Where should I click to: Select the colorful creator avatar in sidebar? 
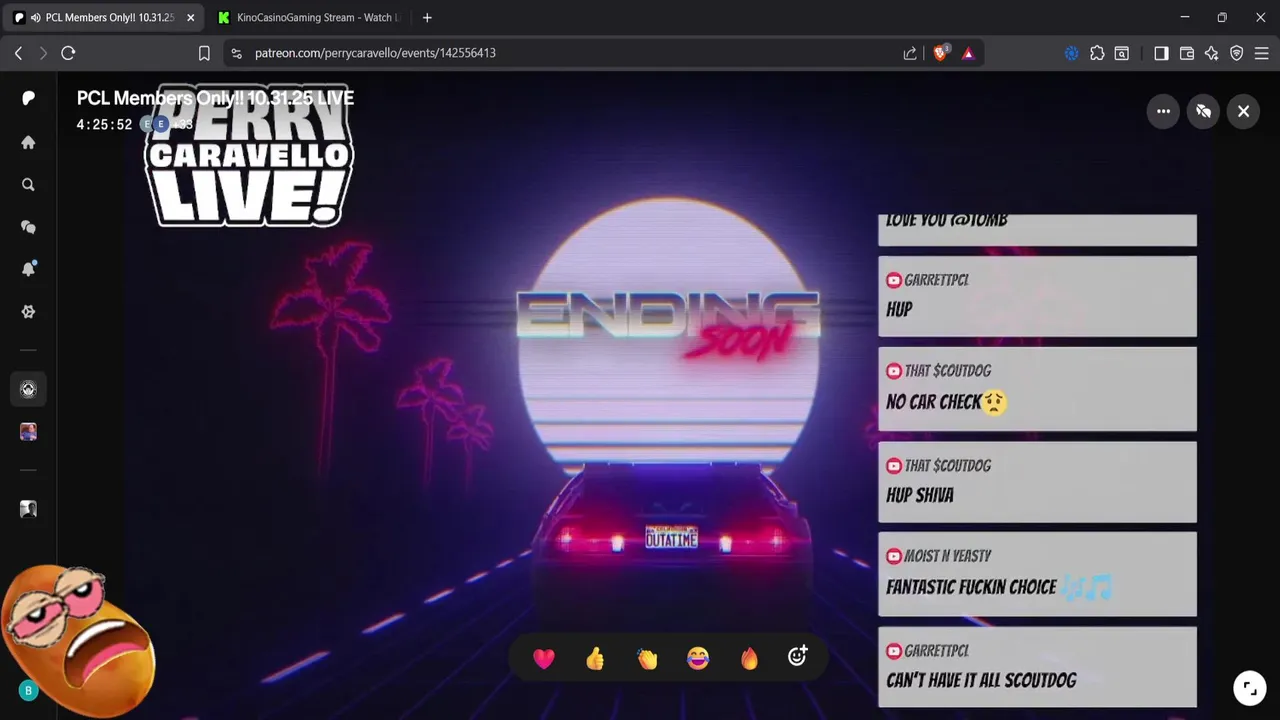[28, 432]
